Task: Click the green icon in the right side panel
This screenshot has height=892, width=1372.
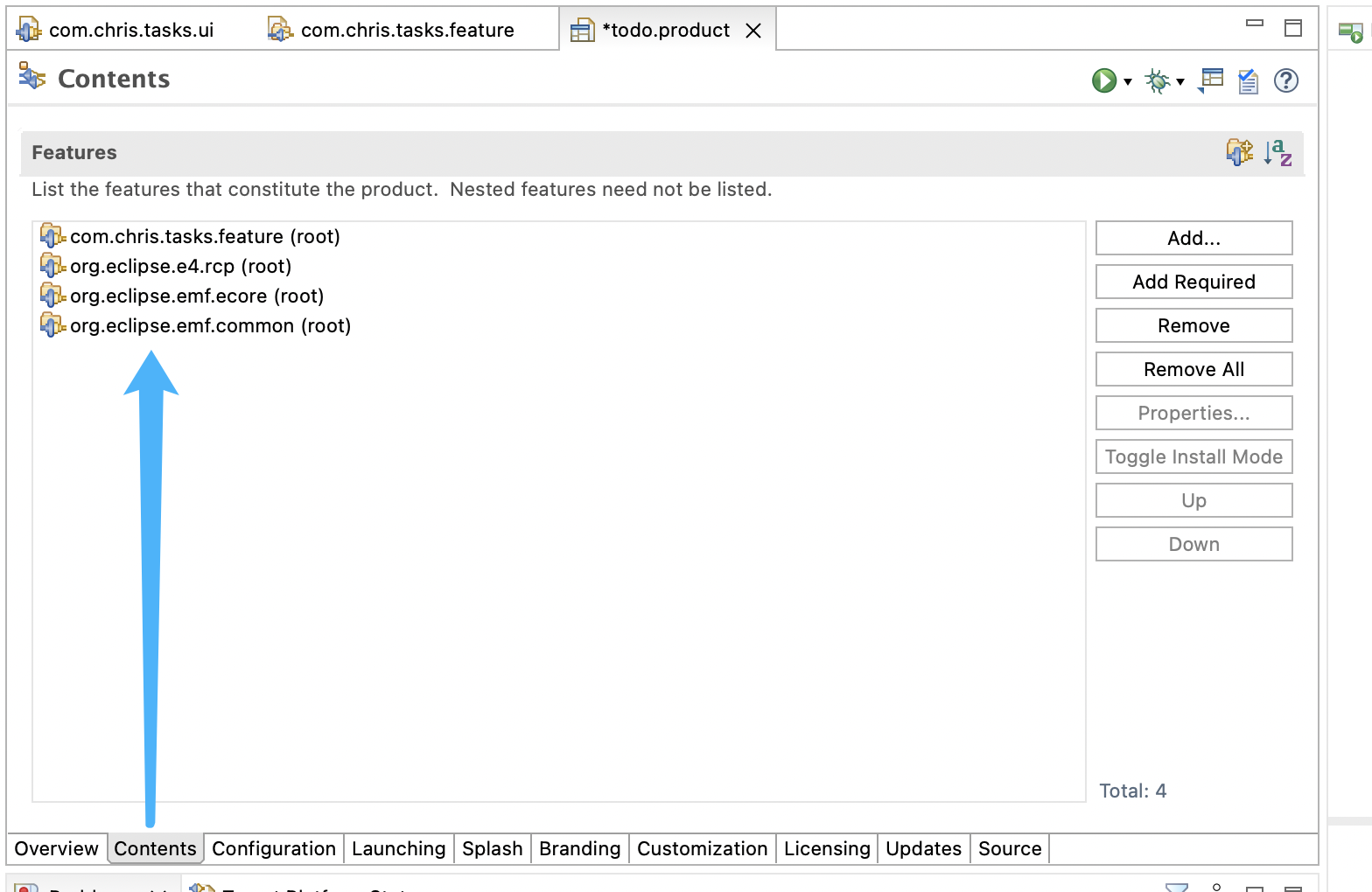Action: (x=1351, y=32)
